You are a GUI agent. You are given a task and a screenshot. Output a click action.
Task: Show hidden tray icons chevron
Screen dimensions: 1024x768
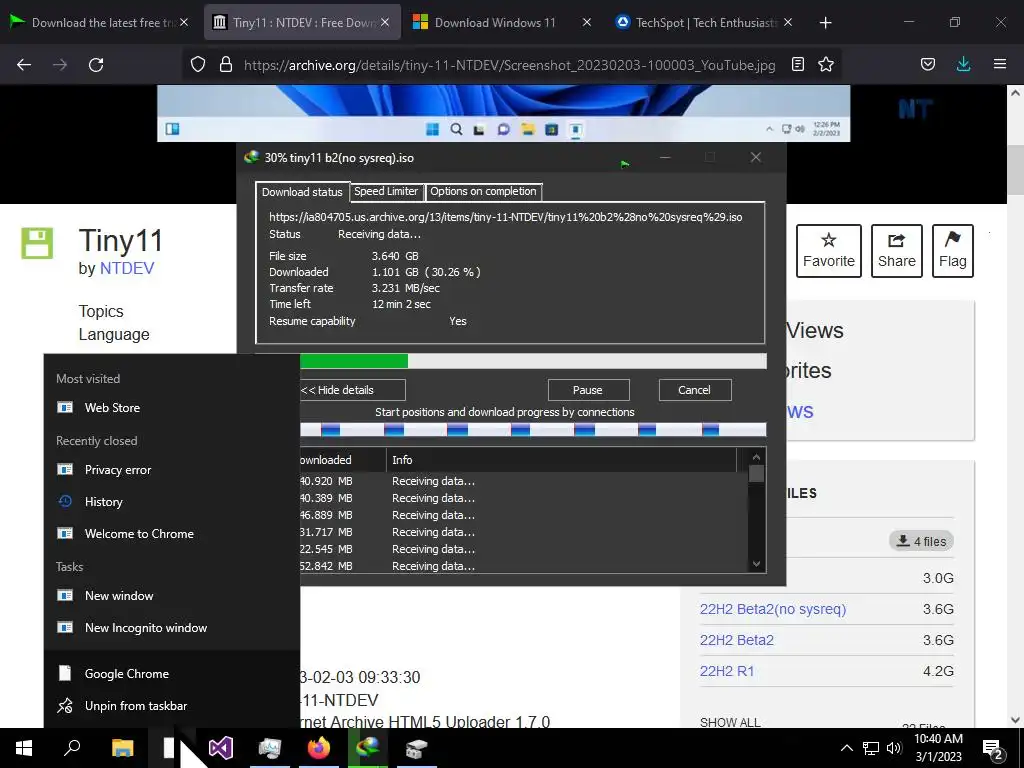pos(846,748)
